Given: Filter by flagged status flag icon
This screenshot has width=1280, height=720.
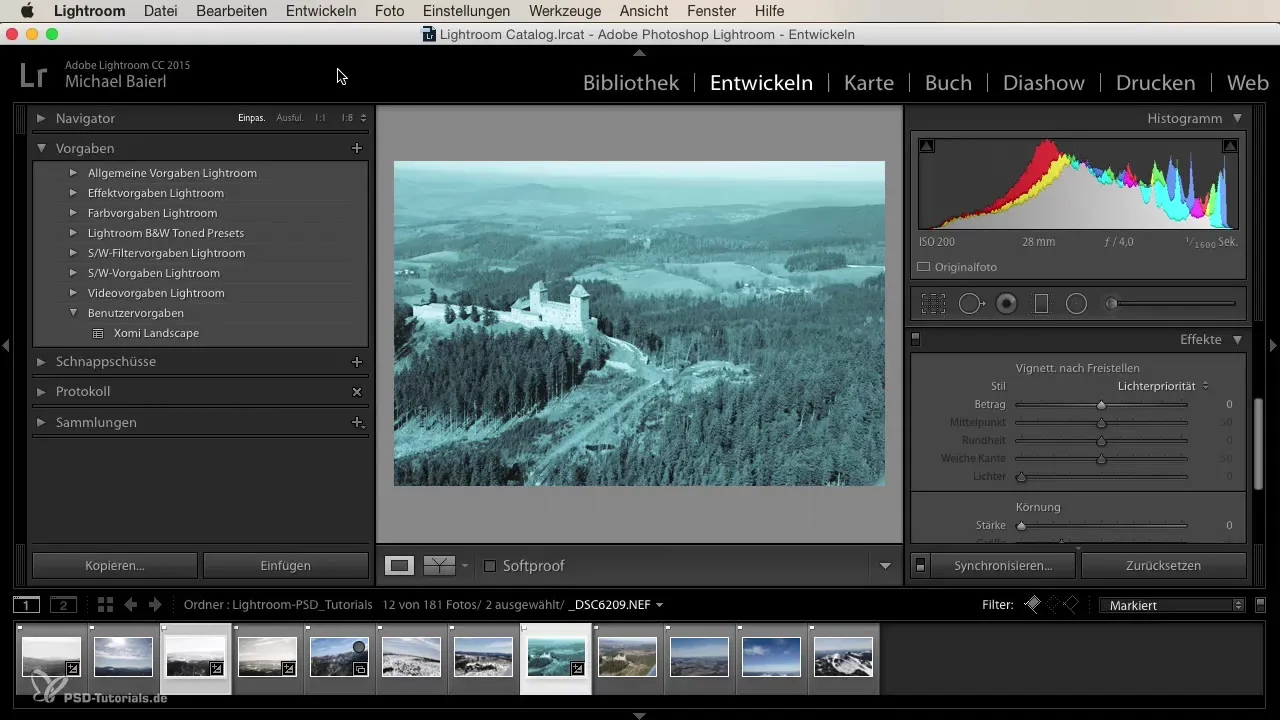Looking at the screenshot, I should point(1033,604).
